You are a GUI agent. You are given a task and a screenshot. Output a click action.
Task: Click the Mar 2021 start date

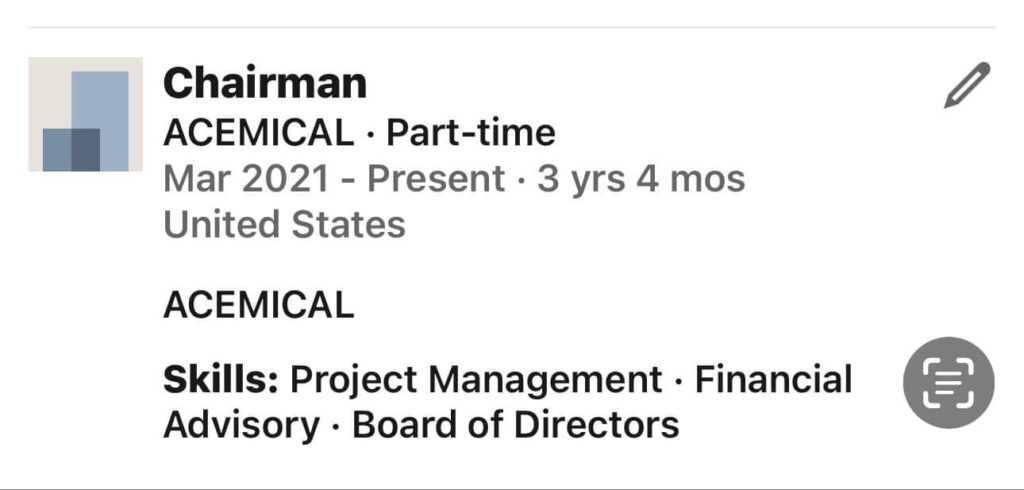(x=246, y=179)
